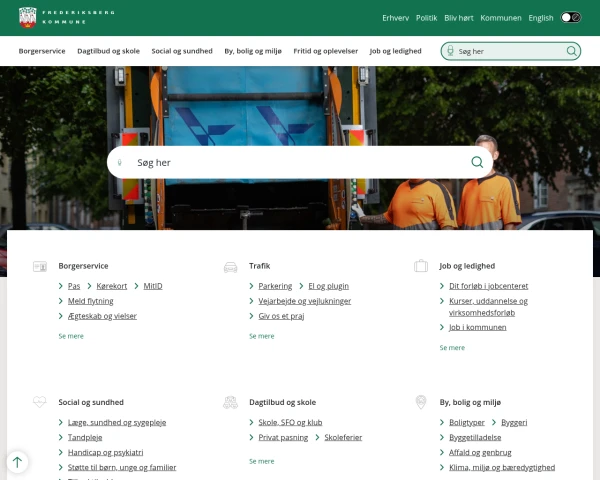Open the Dagtilbud og skole menu
The width and height of the screenshot is (600, 480).
[108, 51]
